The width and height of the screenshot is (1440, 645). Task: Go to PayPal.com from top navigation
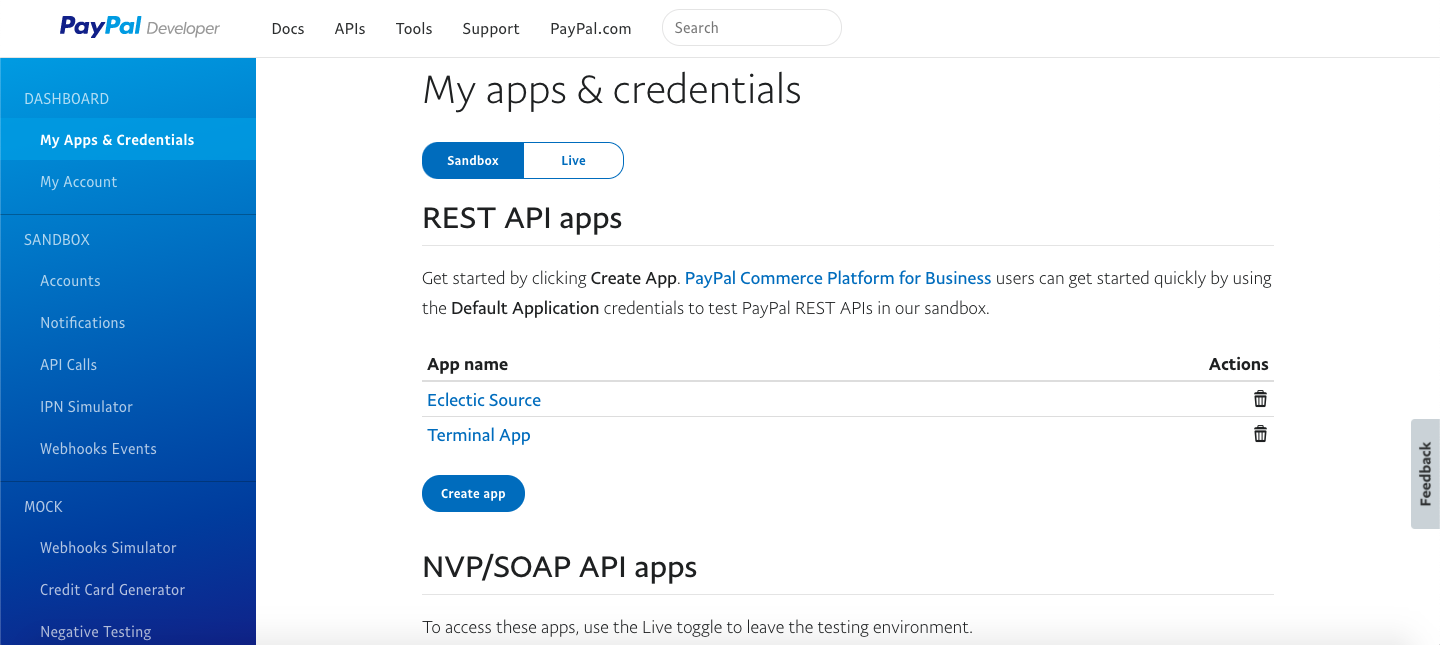(x=591, y=28)
